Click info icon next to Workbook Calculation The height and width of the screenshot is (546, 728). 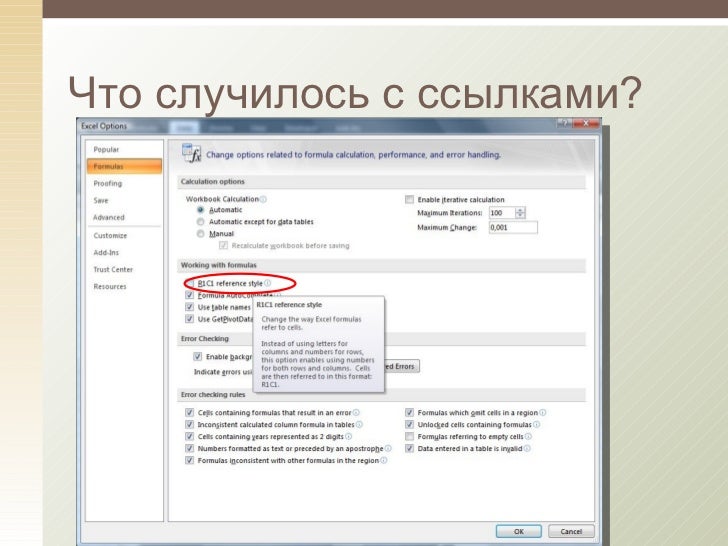263,199
